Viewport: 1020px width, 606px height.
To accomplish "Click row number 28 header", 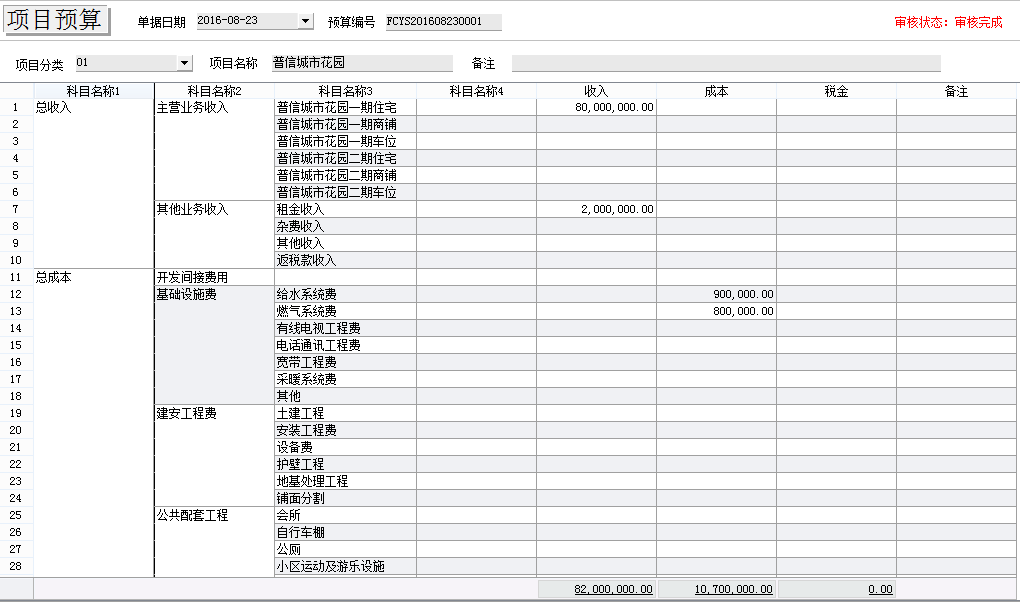I will pos(16,566).
